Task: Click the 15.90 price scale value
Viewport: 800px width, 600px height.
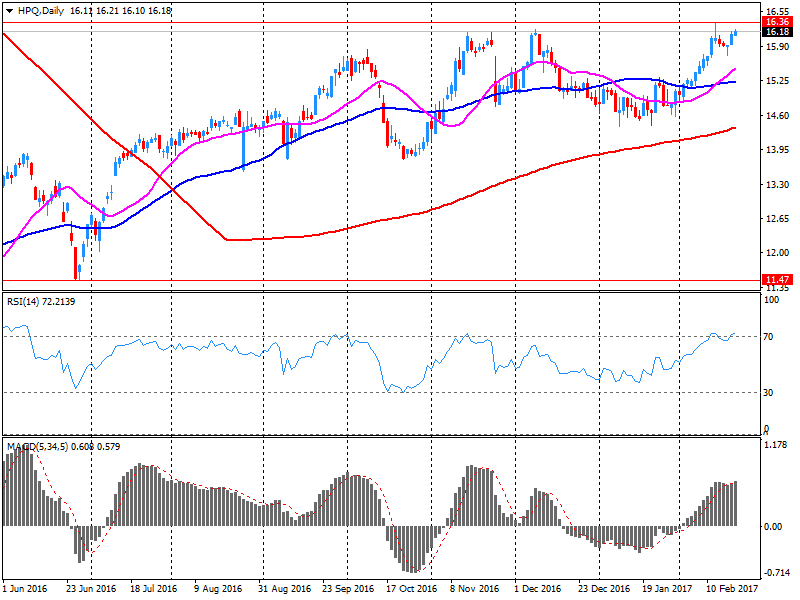Action: pyautogui.click(x=778, y=46)
